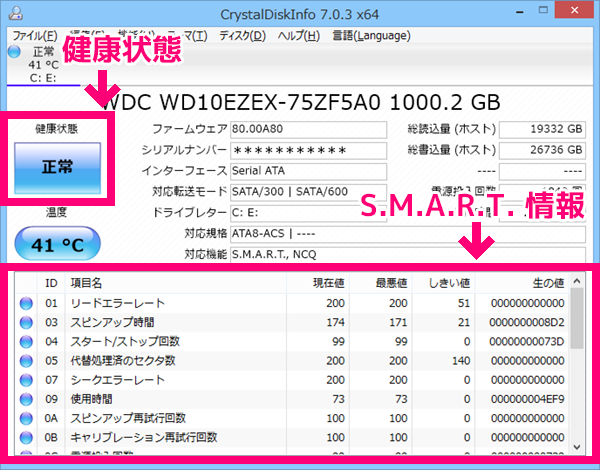The width and height of the screenshot is (600, 470).
Task: Click status orb for スピンアップ時間 row
Action: click(x=26, y=322)
